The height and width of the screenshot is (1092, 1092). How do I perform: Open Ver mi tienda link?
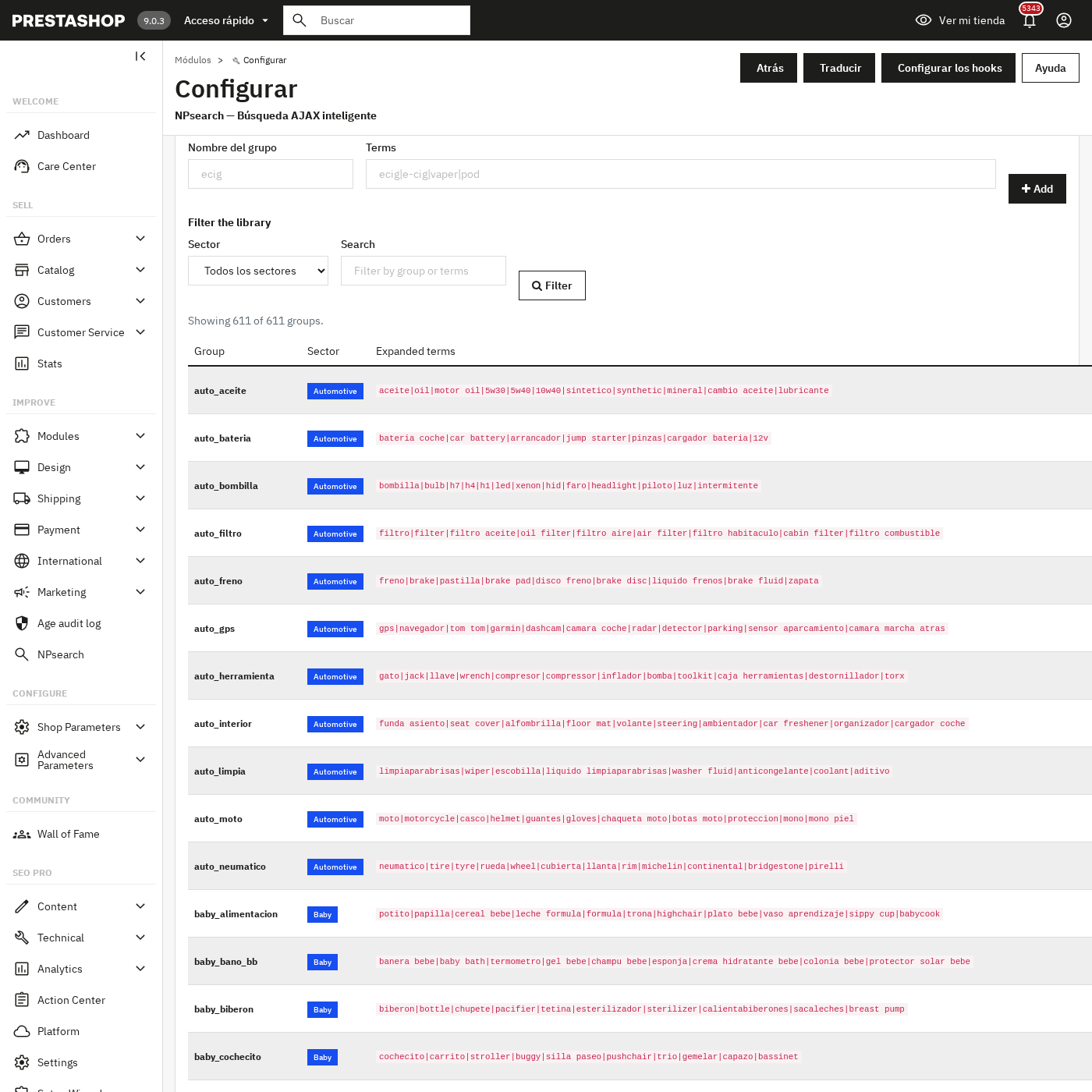(x=960, y=20)
